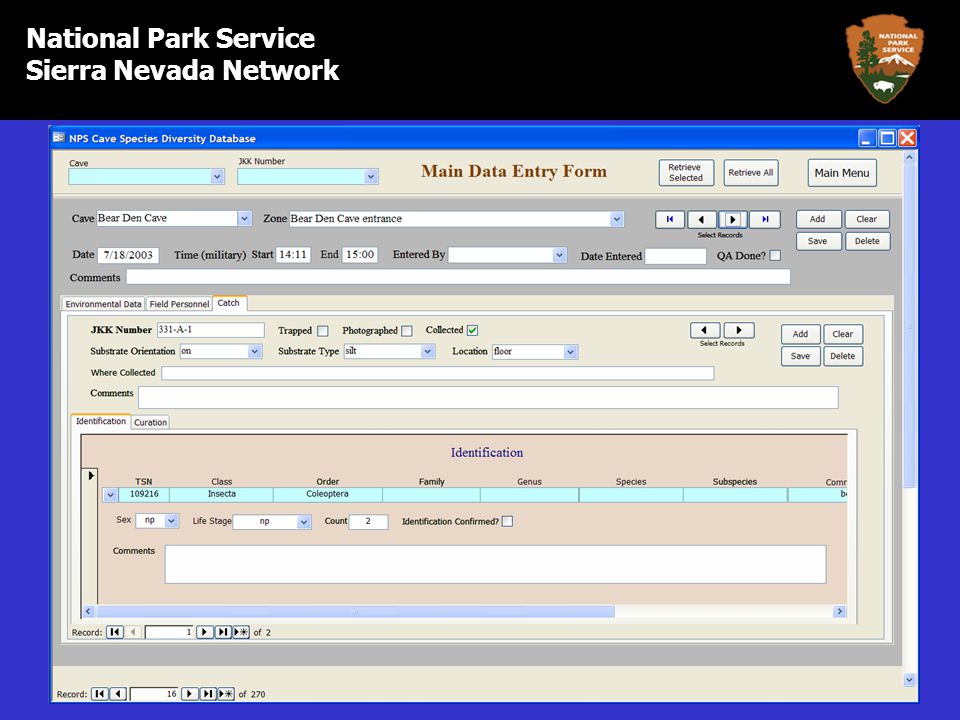Expand the Zone dropdown
The image size is (960, 720).
pos(617,219)
